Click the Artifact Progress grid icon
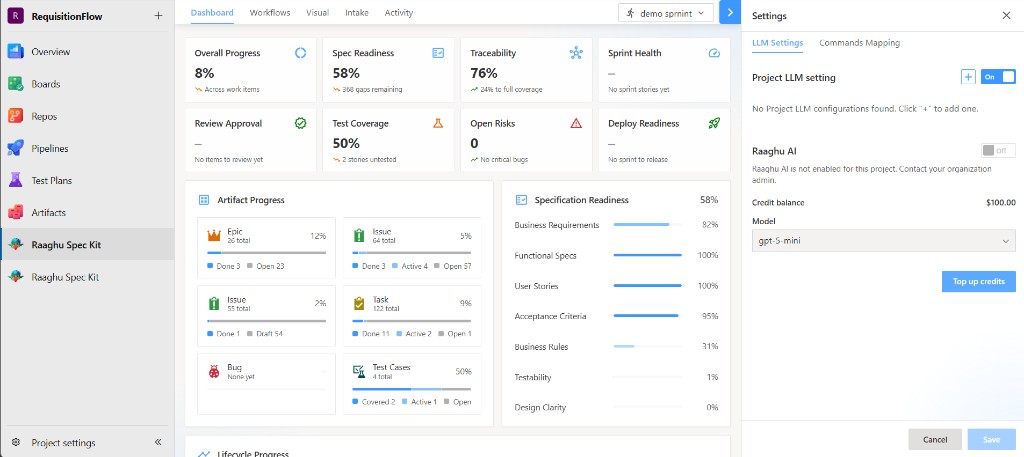This screenshot has width=1024, height=457. (204, 200)
